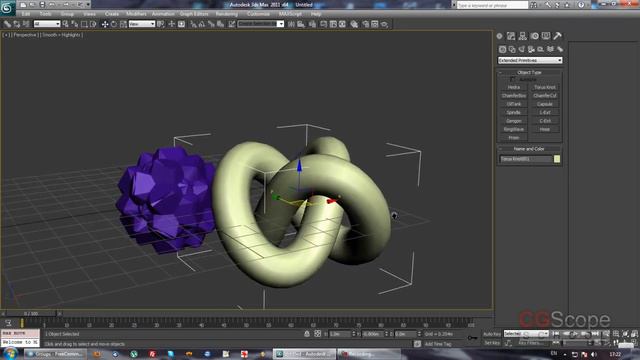
Task: Open the 'Selected' key target dropdown
Action: pyautogui.click(x=526, y=334)
